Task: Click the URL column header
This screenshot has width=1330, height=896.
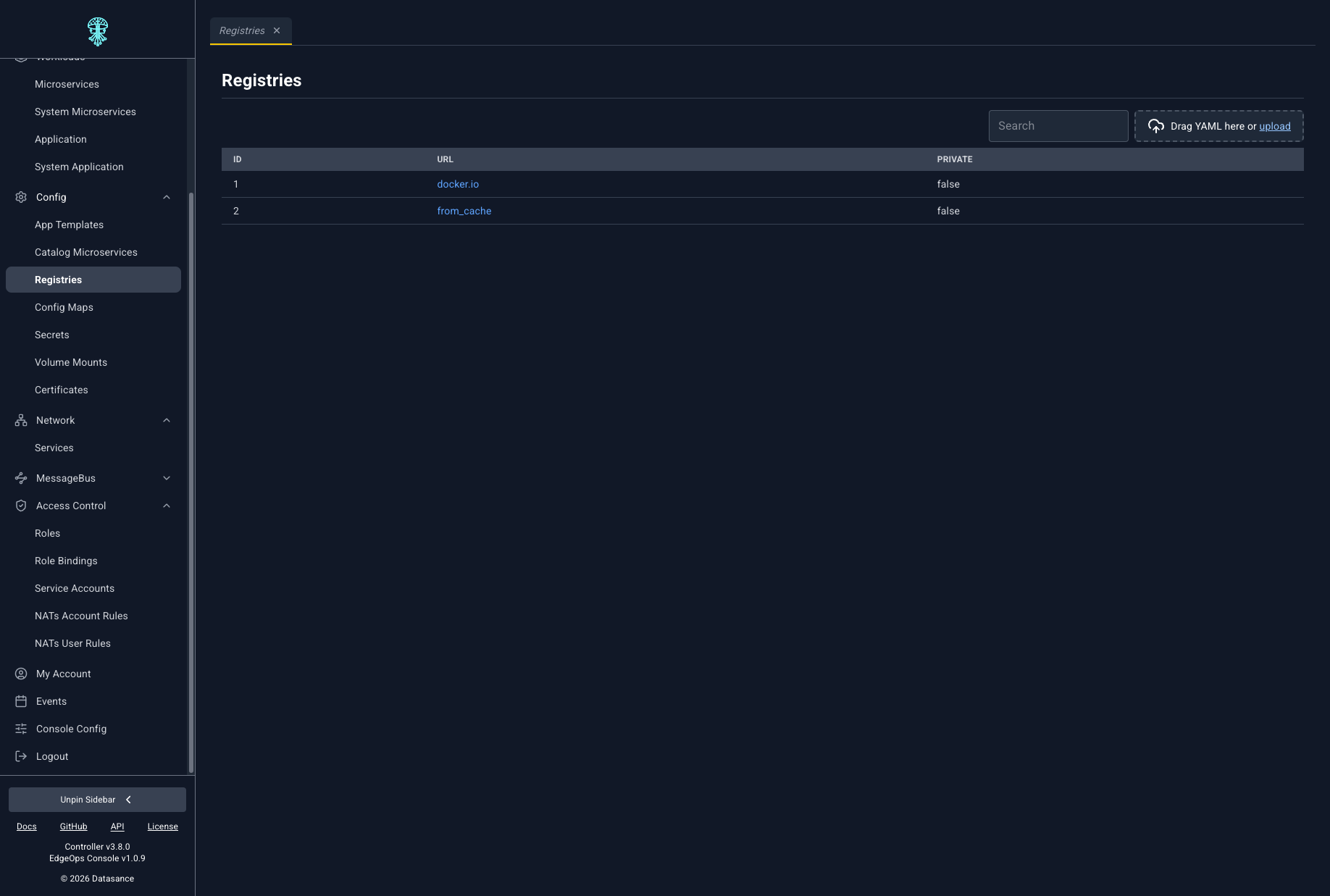Action: pos(446,159)
